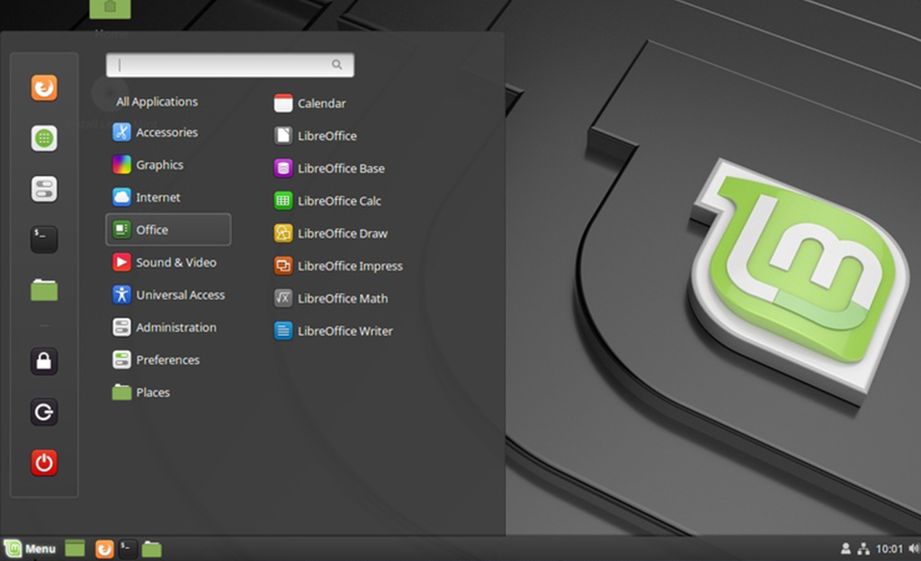Focus the menu search field
921x561 pixels.
click(229, 65)
